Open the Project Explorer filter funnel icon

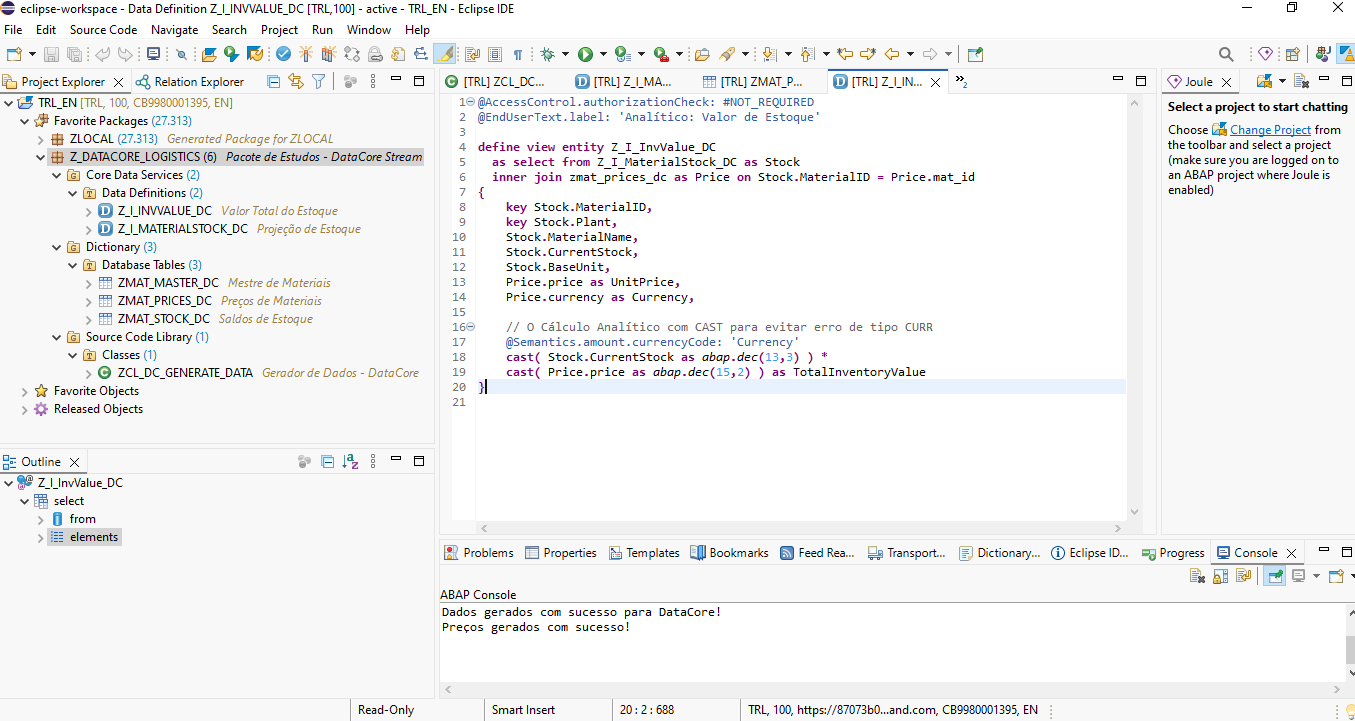(x=318, y=82)
